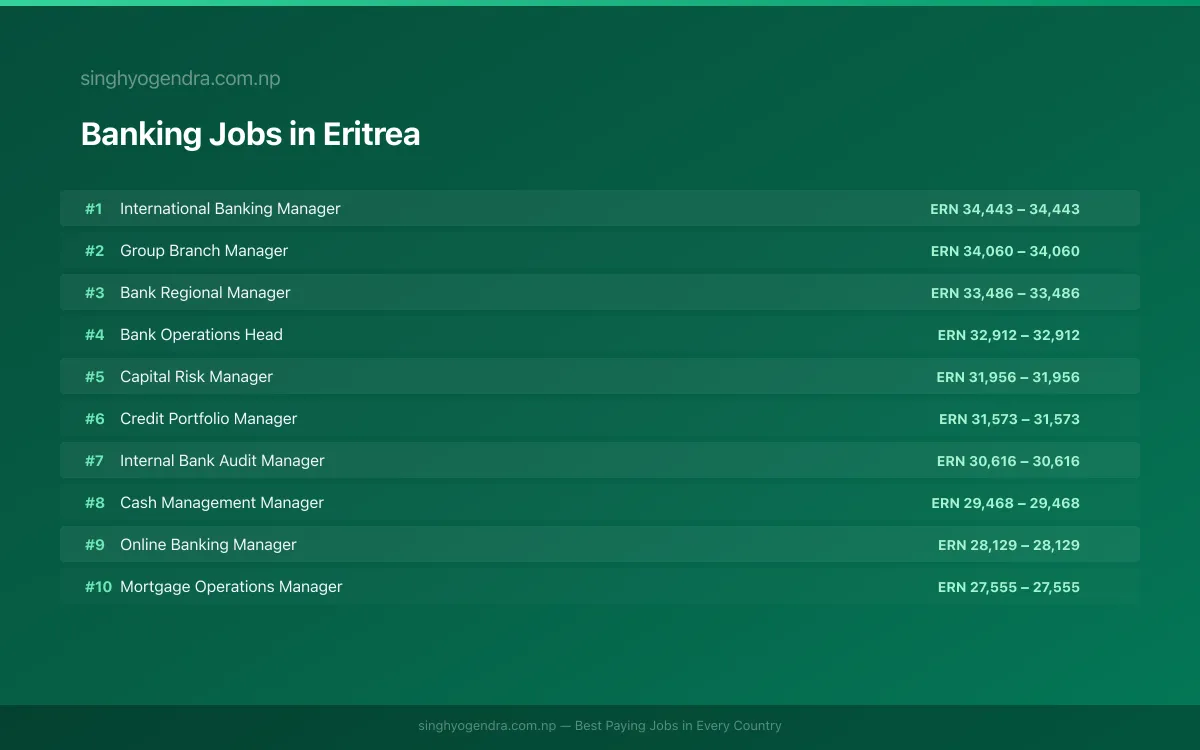Click salary ERN 30,616 – 30,616
1200x750 pixels.
pos(1008,461)
